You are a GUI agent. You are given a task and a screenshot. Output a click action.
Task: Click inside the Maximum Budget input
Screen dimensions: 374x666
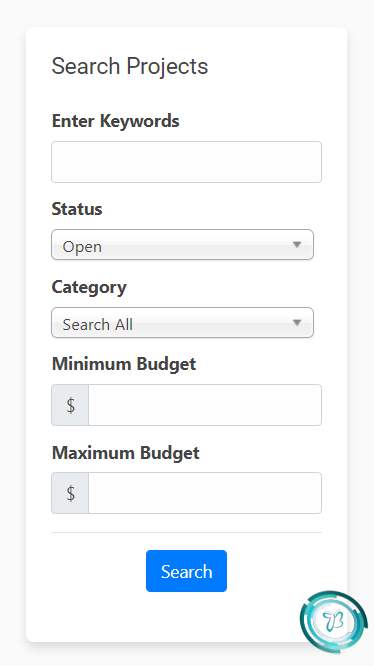point(205,493)
